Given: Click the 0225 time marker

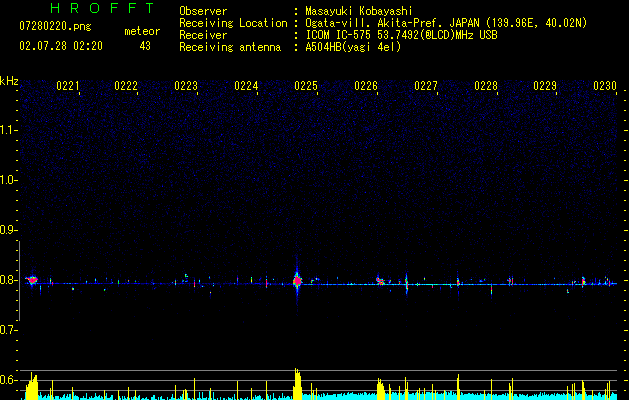Looking at the screenshot, I should click(x=306, y=86).
